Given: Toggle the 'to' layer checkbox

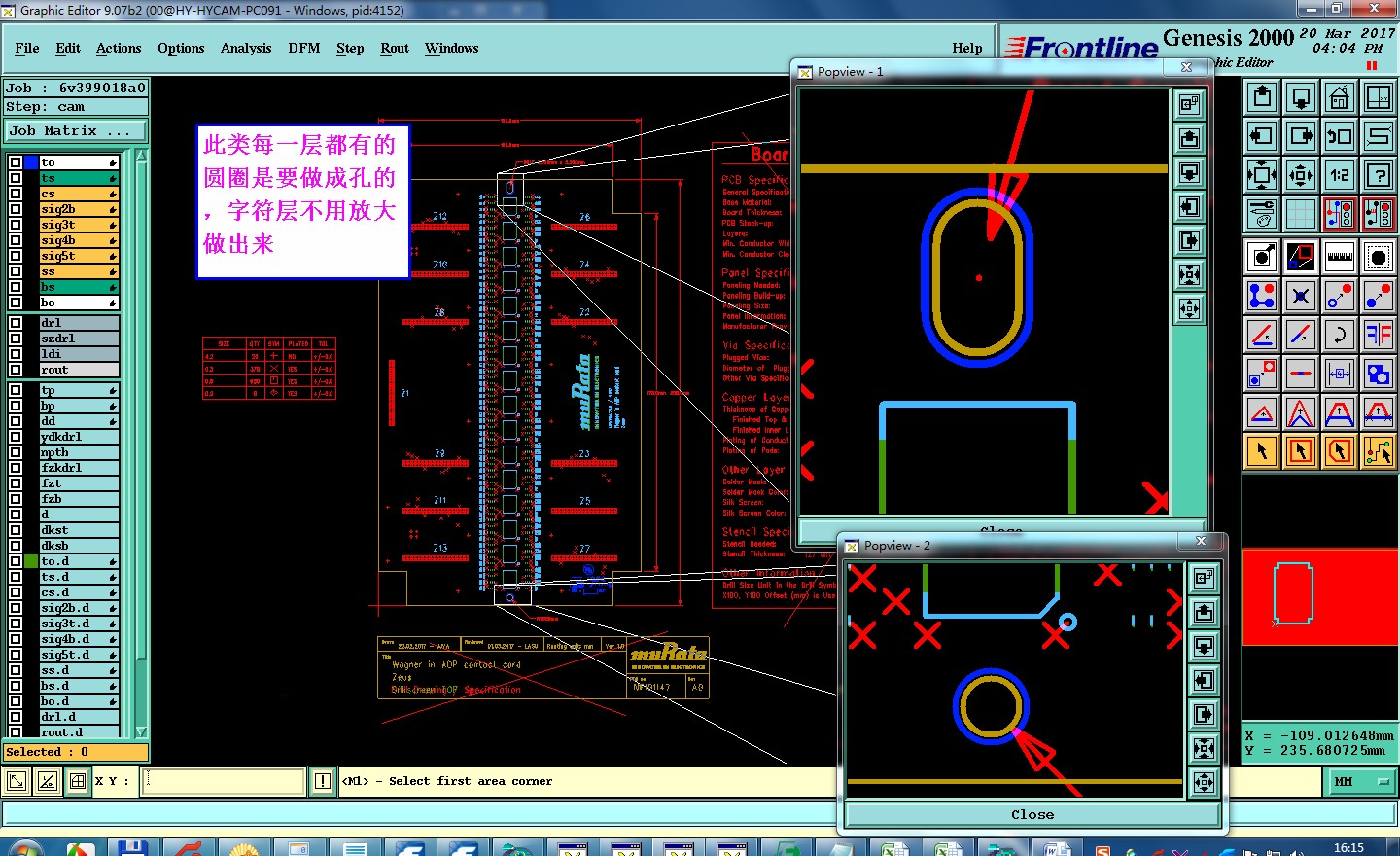Looking at the screenshot, I should pyautogui.click(x=16, y=162).
